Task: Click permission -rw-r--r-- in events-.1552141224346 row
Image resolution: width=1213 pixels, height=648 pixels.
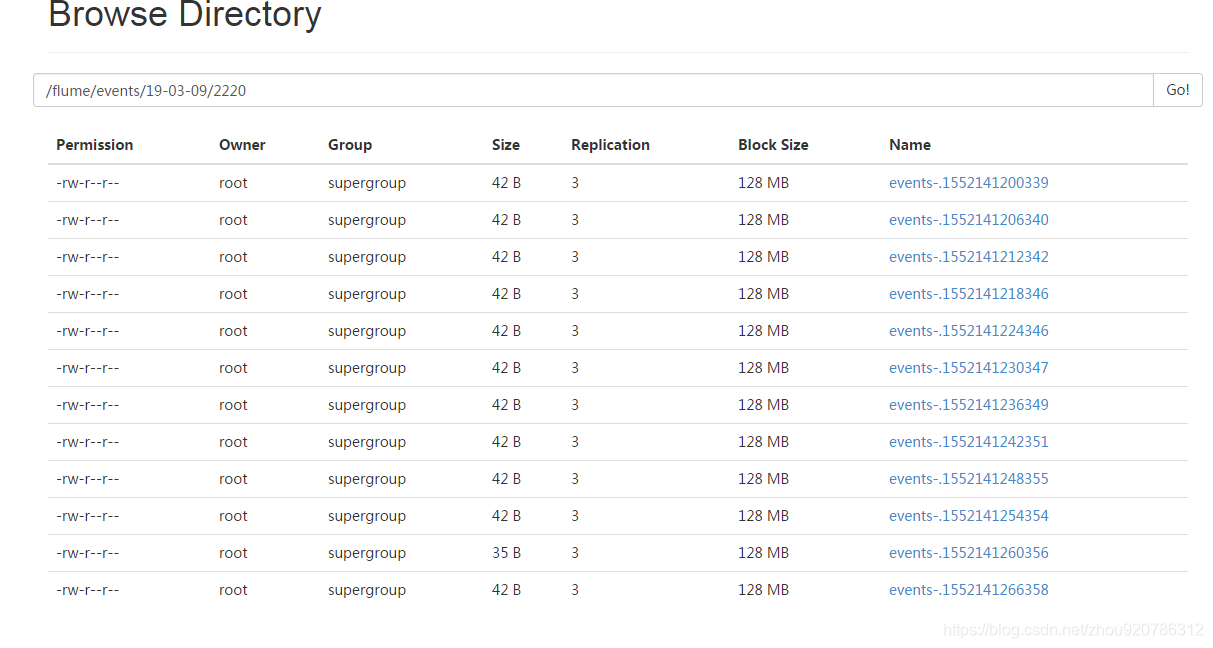Action: click(x=87, y=331)
